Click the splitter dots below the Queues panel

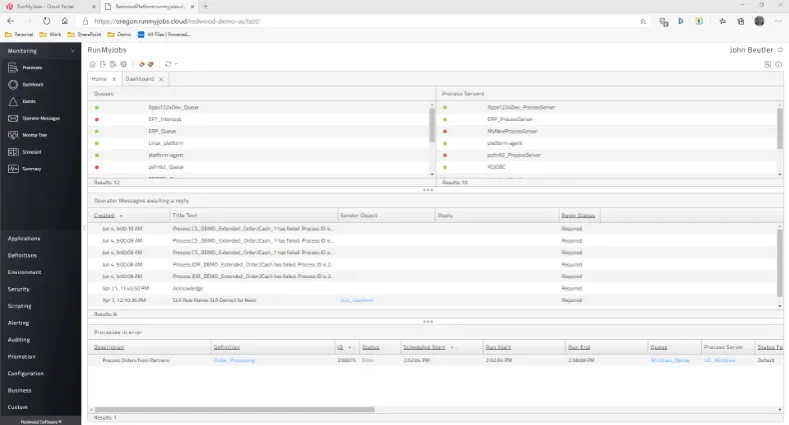(428, 190)
